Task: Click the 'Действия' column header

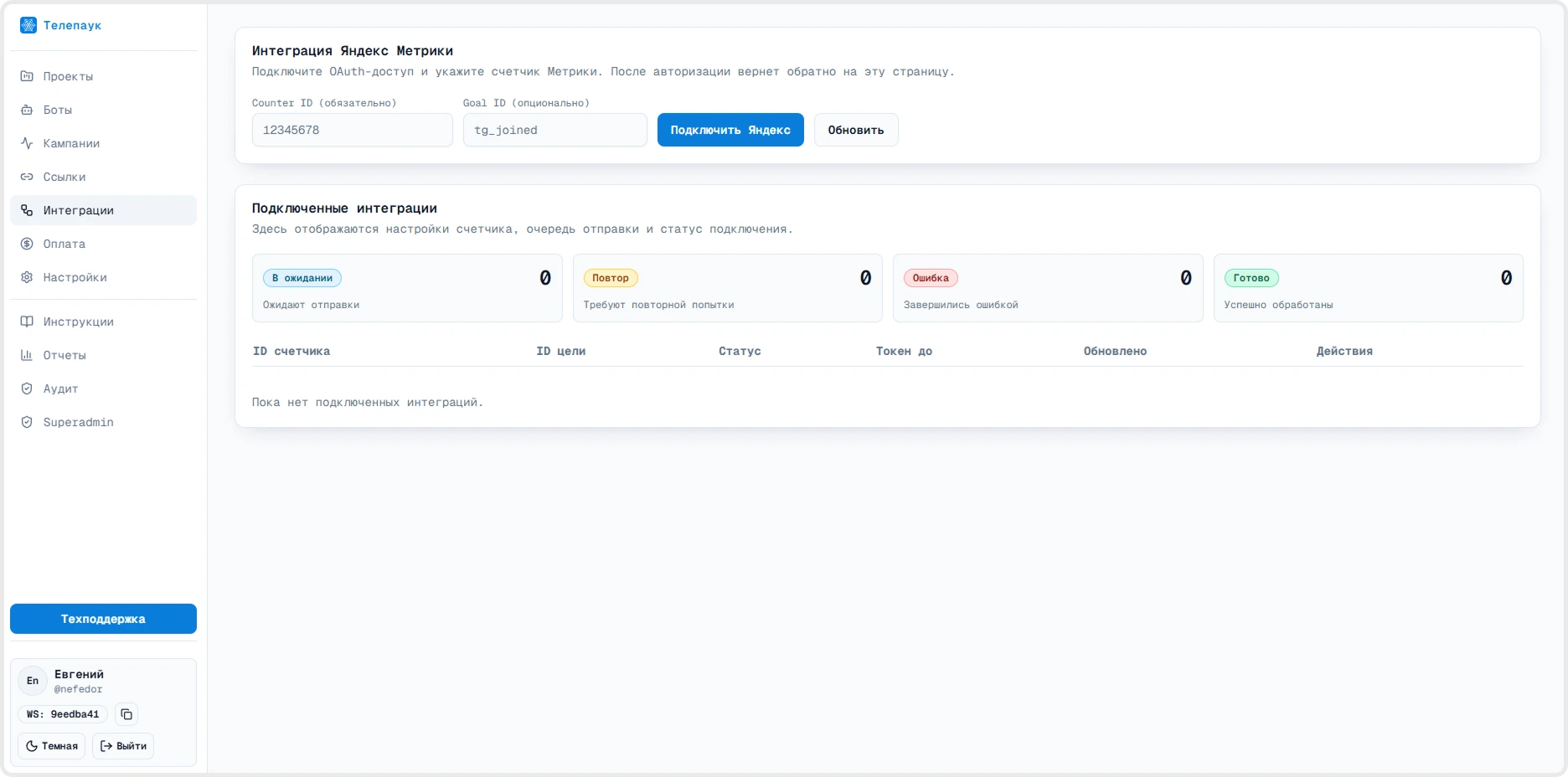Action: point(1344,351)
